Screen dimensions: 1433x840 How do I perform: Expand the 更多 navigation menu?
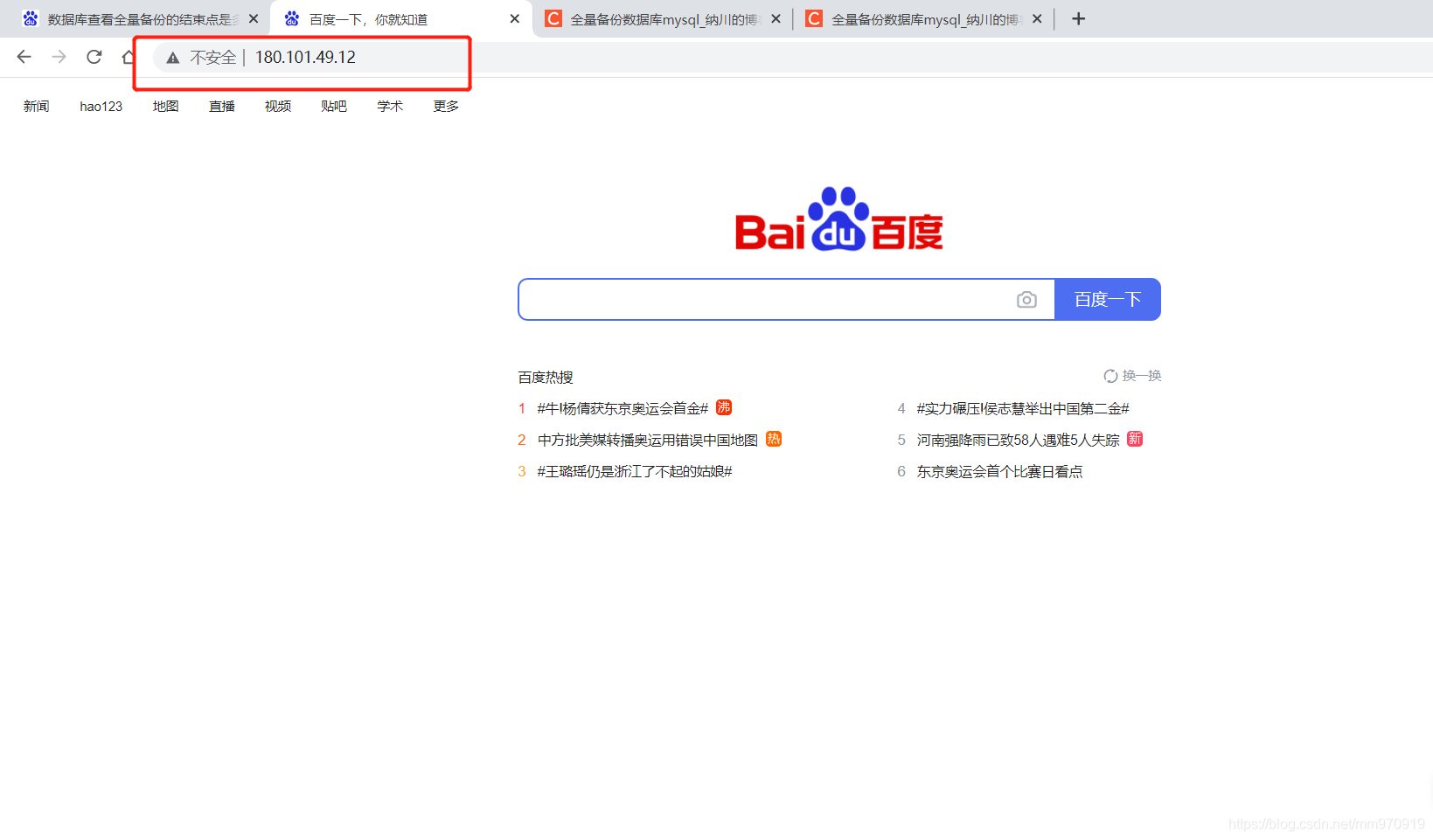(x=446, y=106)
